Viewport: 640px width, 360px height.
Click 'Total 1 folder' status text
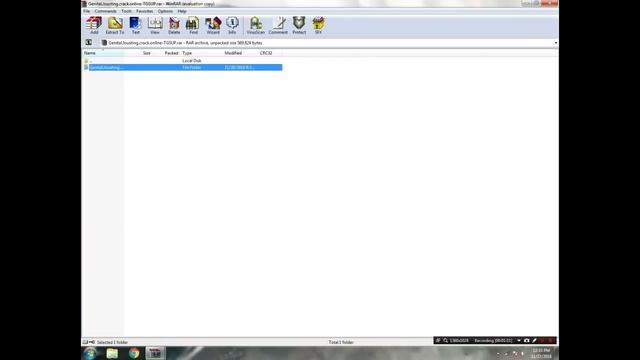tap(341, 342)
